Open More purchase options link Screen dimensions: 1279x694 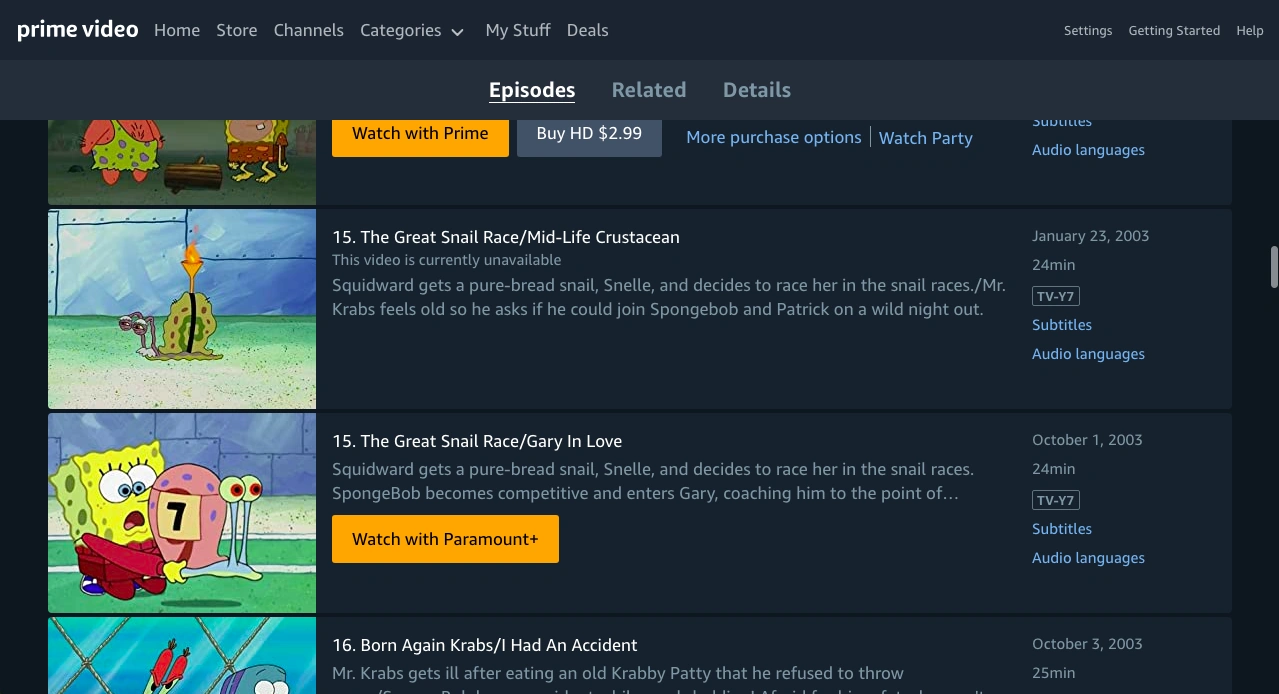[x=774, y=137]
